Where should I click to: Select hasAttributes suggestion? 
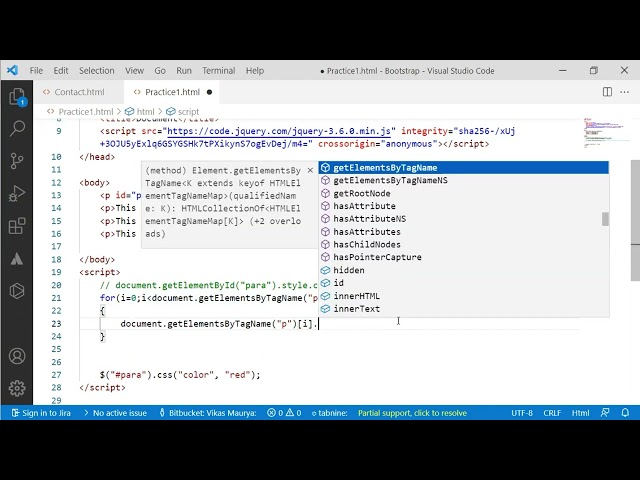[x=464, y=232]
